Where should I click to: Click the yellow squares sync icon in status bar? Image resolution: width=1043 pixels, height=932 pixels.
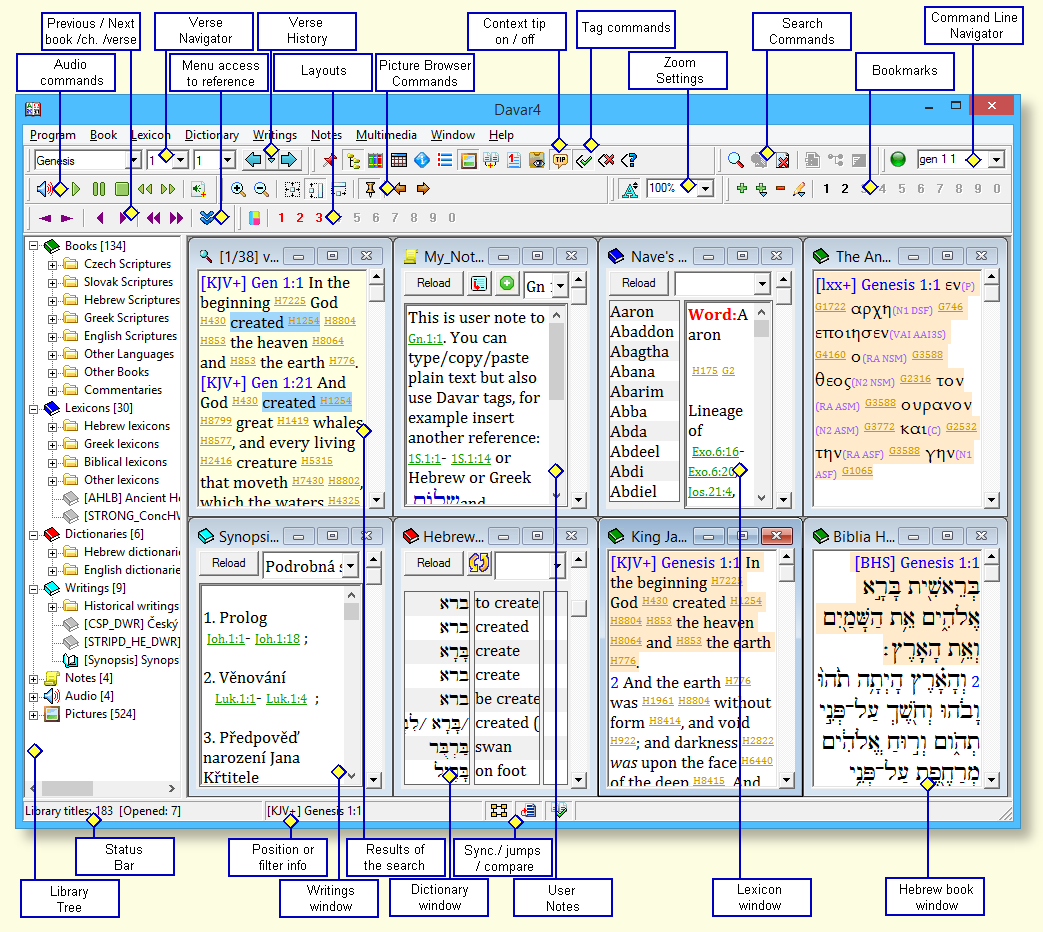(499, 810)
